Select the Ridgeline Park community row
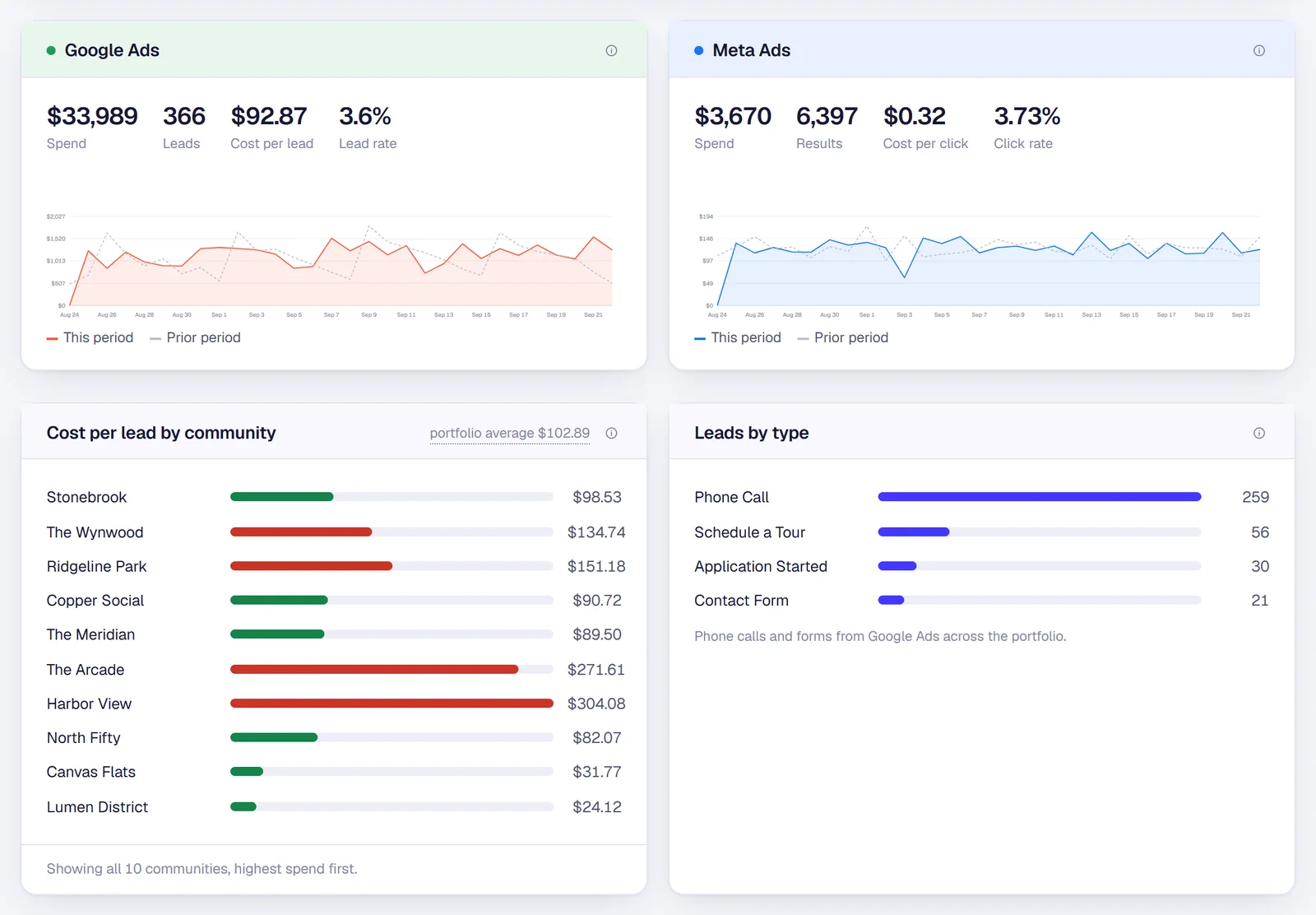 click(x=336, y=566)
